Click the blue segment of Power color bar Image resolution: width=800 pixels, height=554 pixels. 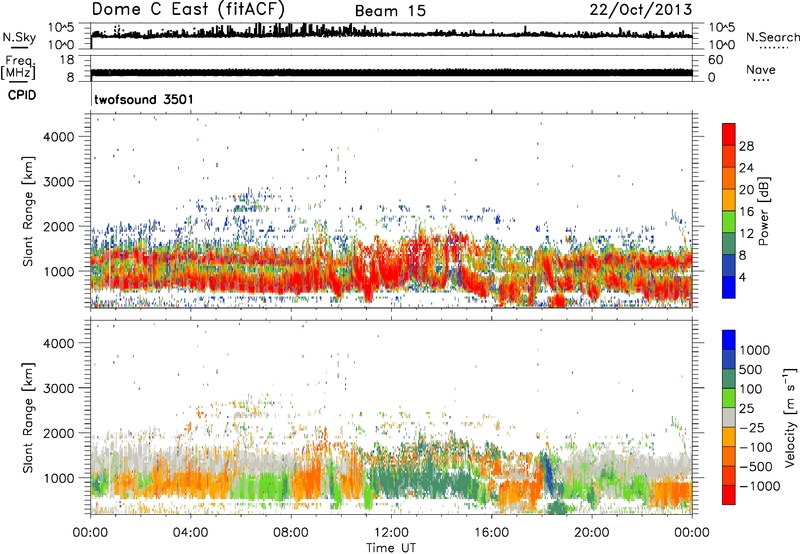click(729, 287)
